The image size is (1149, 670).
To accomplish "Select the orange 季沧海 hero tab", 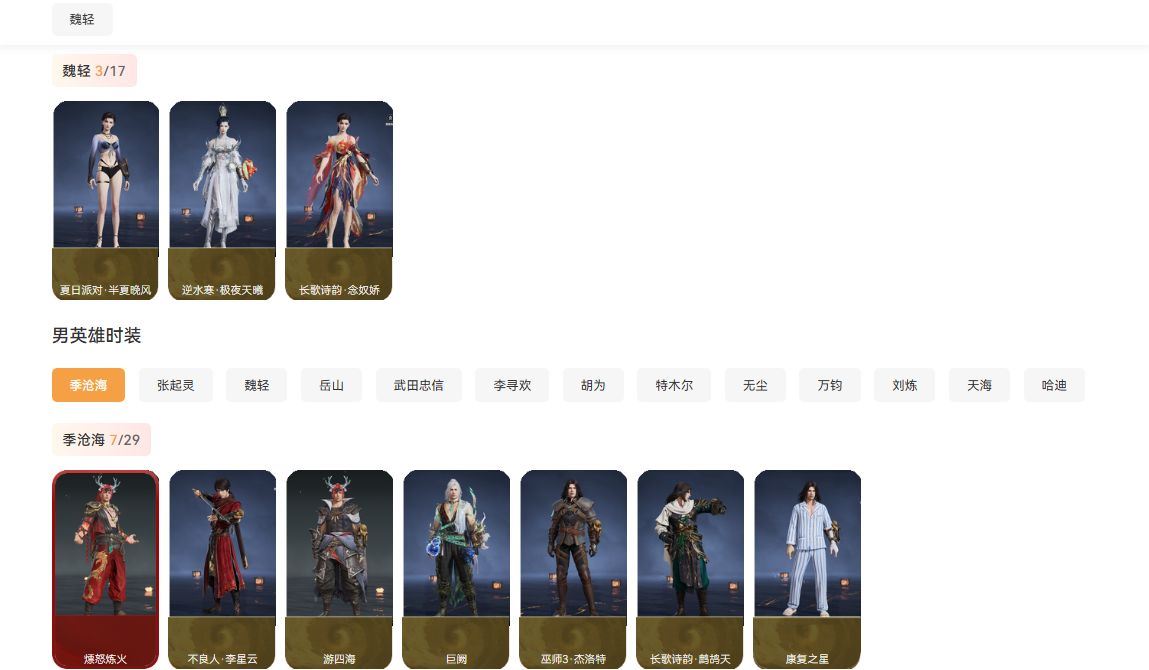I will [88, 385].
